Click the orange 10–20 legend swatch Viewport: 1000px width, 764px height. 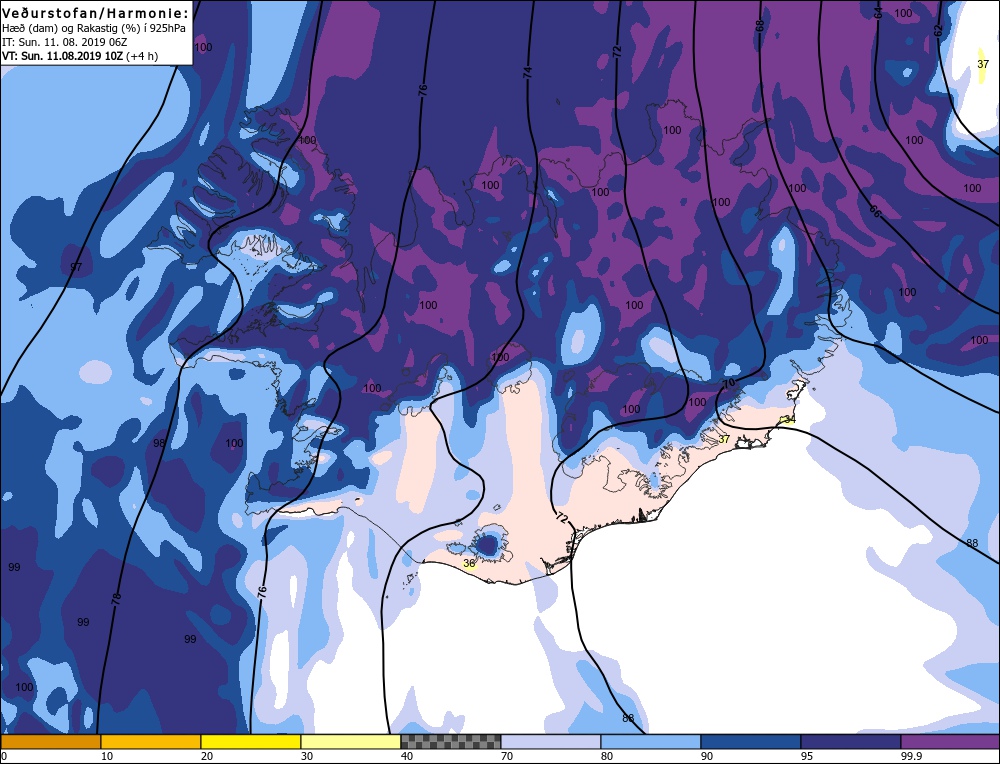[151, 741]
